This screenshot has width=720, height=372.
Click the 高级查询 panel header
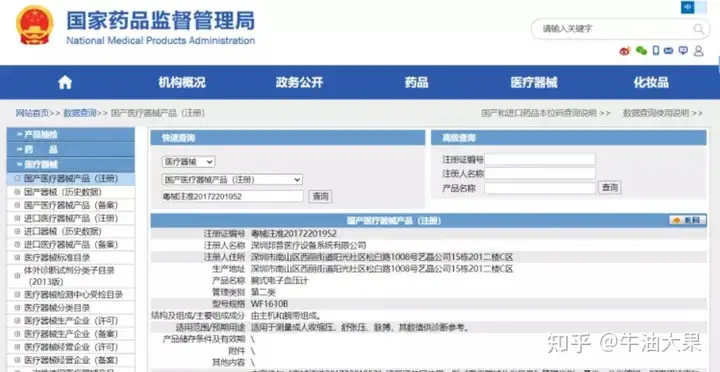568,138
